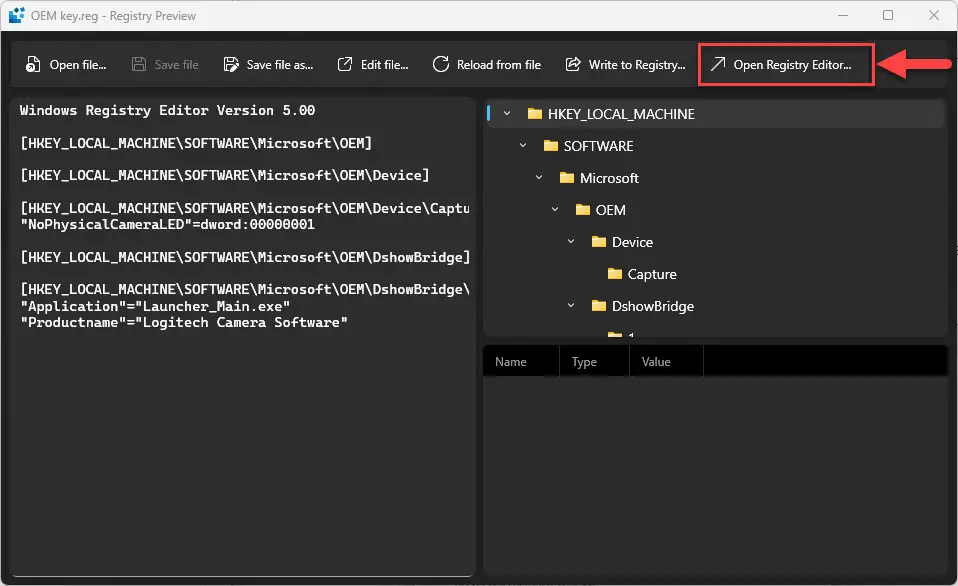Launch Edit file text label
The width and height of the screenshot is (958, 586).
pos(384,65)
